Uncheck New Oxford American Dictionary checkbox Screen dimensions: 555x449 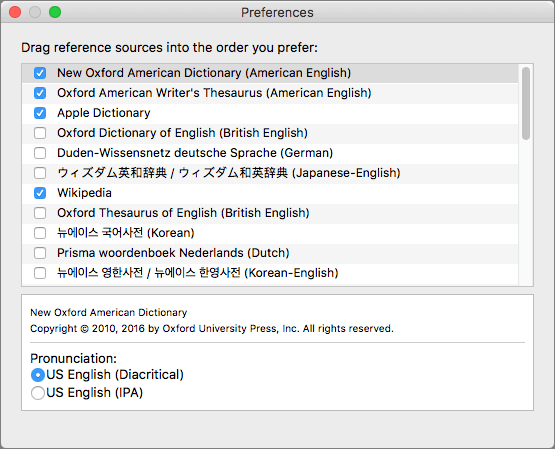coord(40,73)
